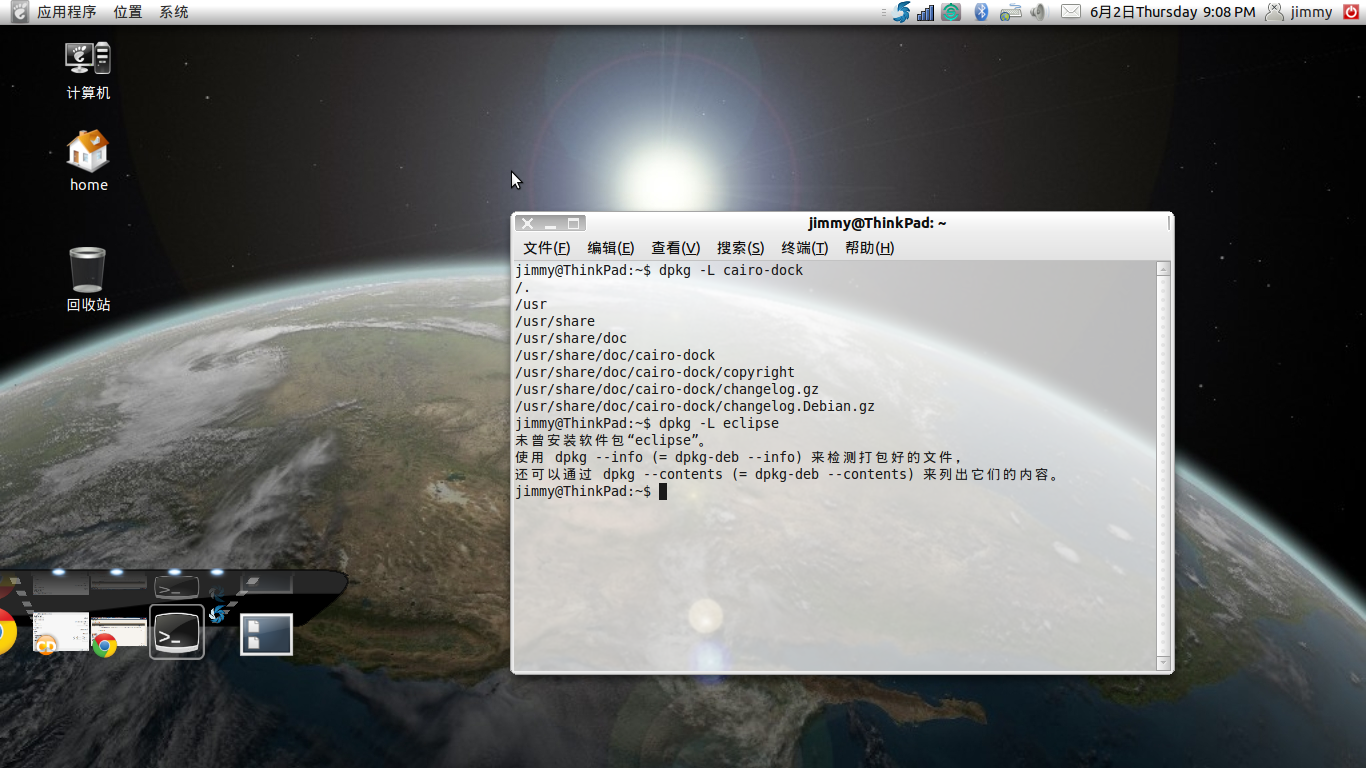
Task: Click the '/usr/share/doc/cairo-dock/changelog.Debian.gz' line
Action: [695, 406]
